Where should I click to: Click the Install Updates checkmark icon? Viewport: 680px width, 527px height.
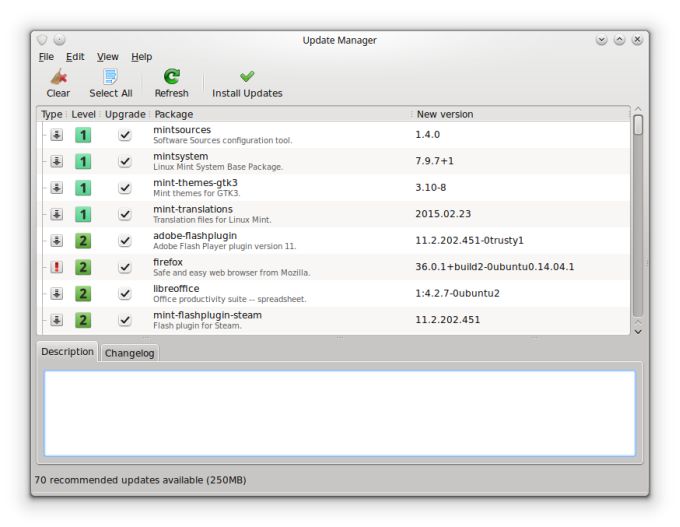tap(247, 76)
